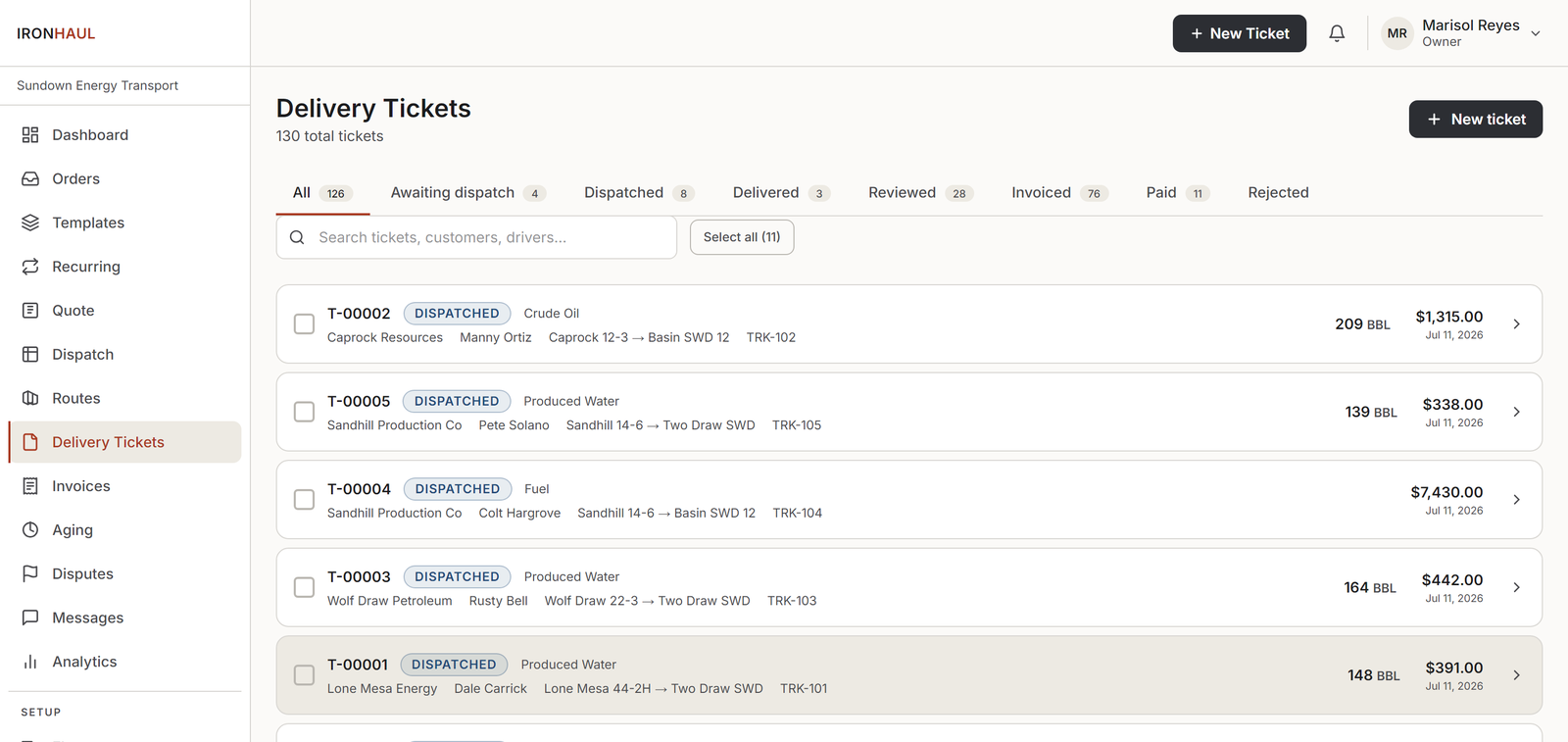Screen dimensions: 1568x742
Task: Switch to the All tab
Action: pyautogui.click(x=322, y=193)
